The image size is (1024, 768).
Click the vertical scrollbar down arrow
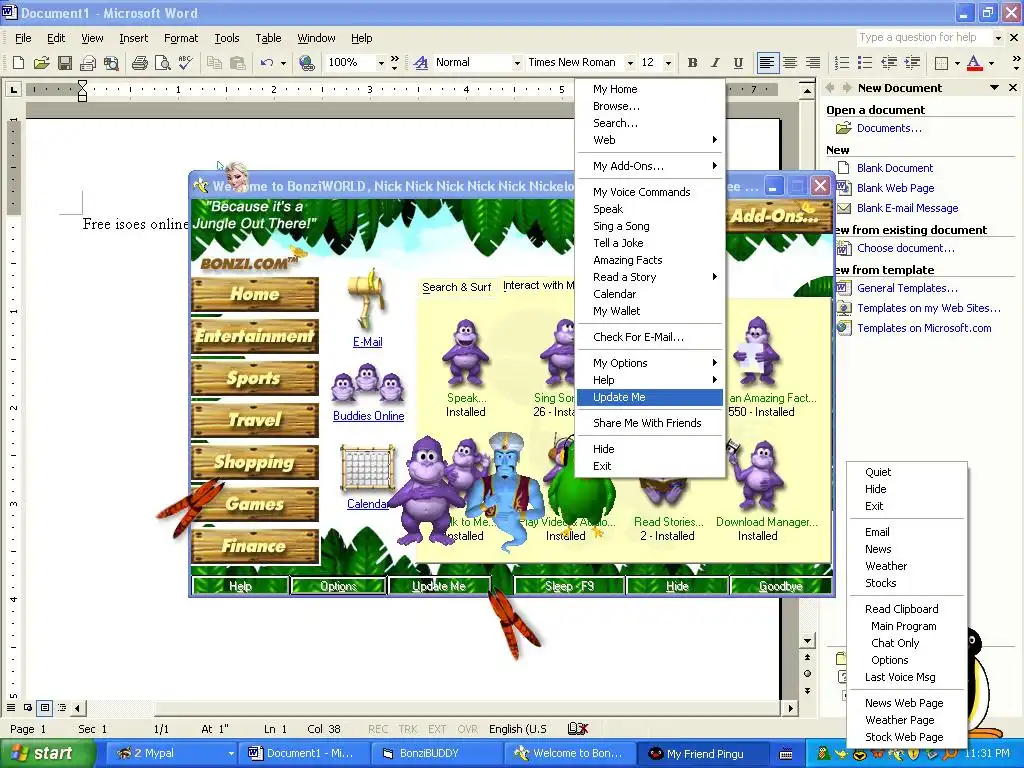(x=808, y=641)
